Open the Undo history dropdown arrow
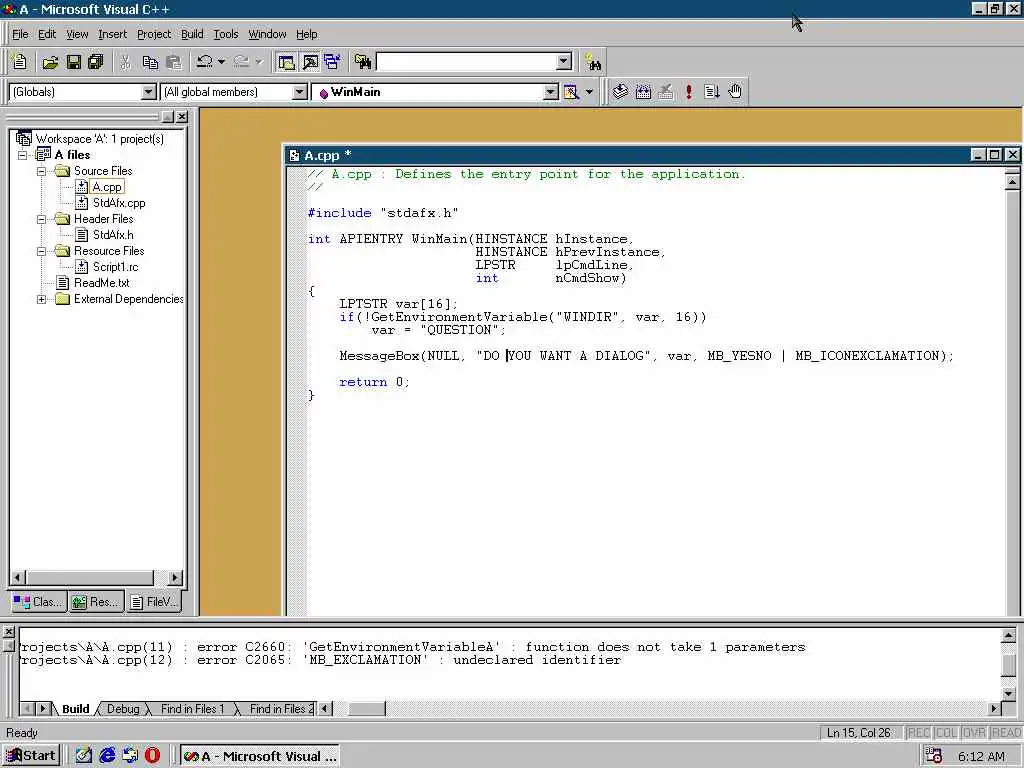 click(221, 62)
